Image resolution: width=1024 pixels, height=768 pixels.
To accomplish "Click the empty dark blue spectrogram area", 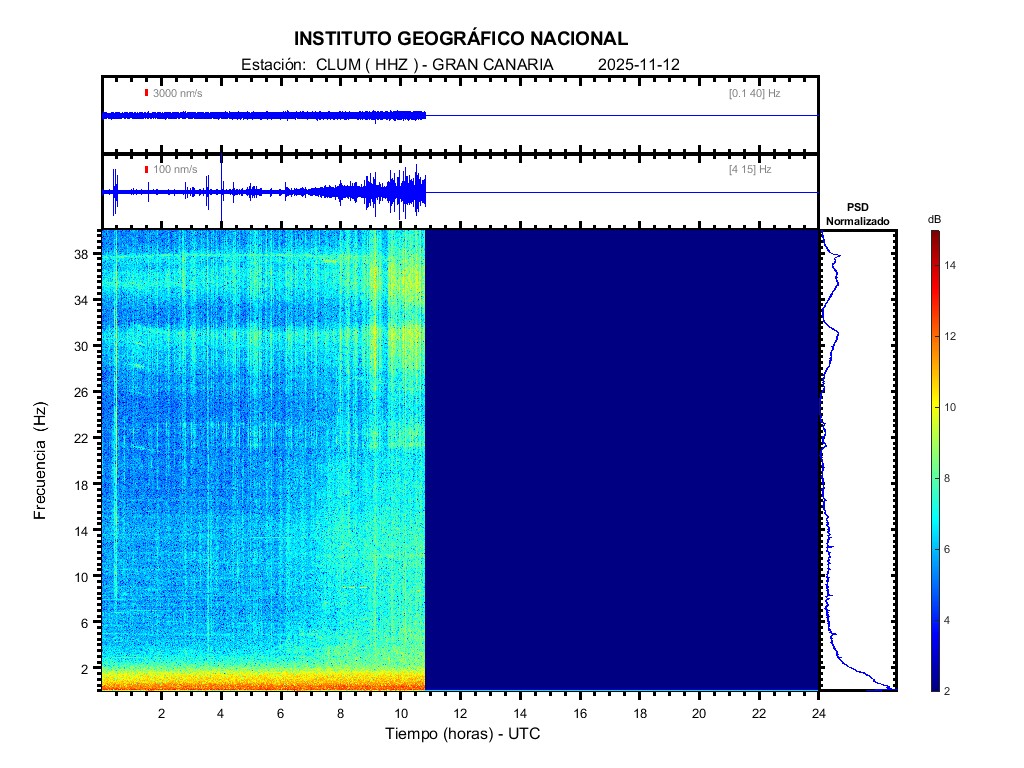I will 620,460.
